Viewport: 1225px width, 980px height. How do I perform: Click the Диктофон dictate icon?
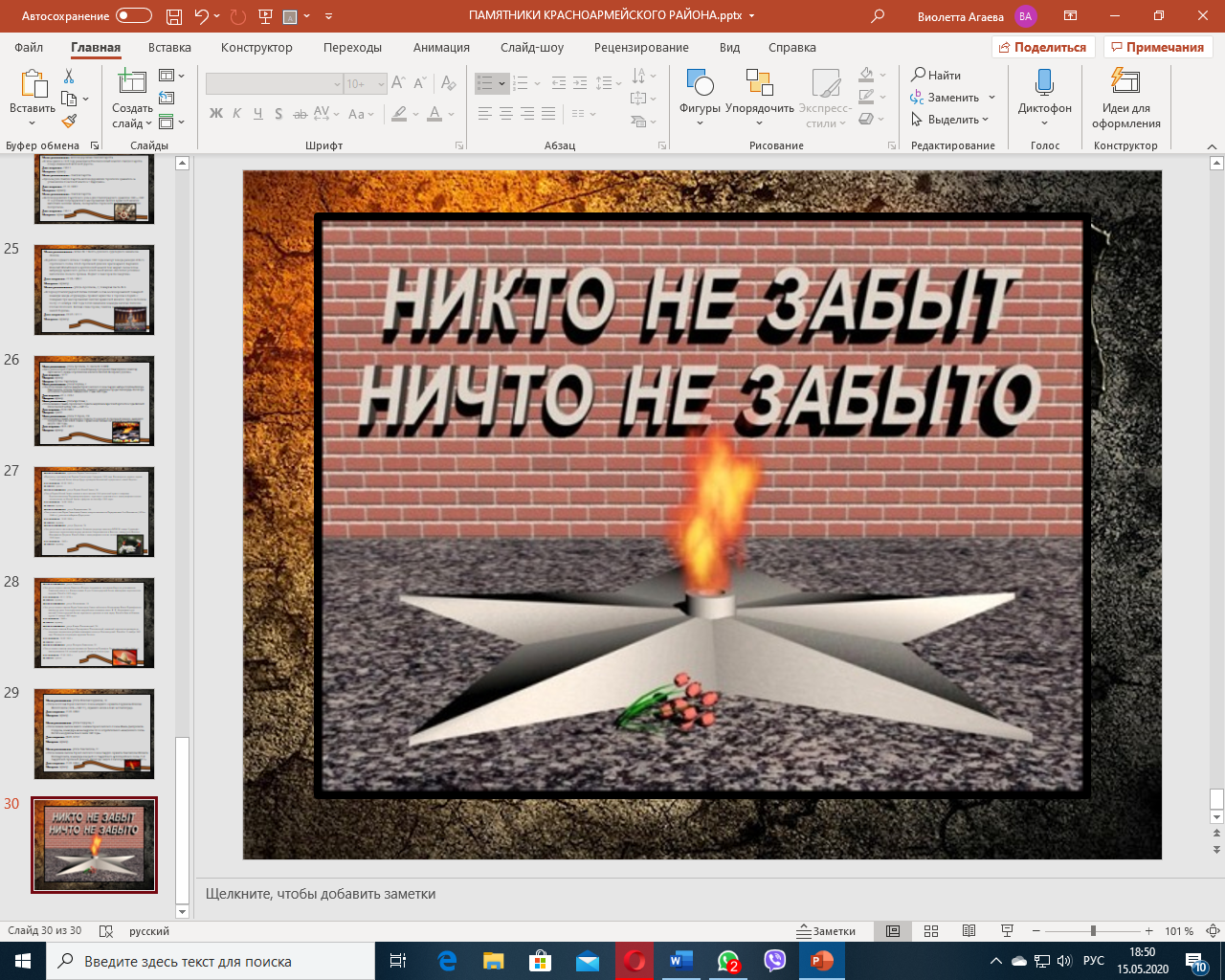tap(1044, 97)
